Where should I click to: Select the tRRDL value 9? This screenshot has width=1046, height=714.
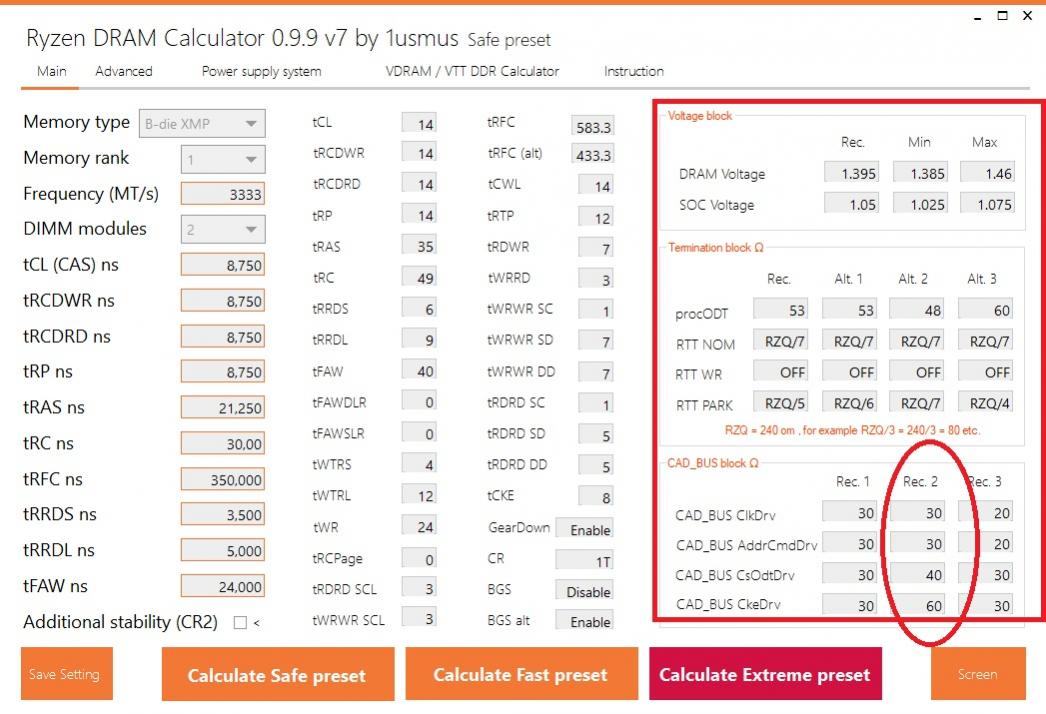419,340
